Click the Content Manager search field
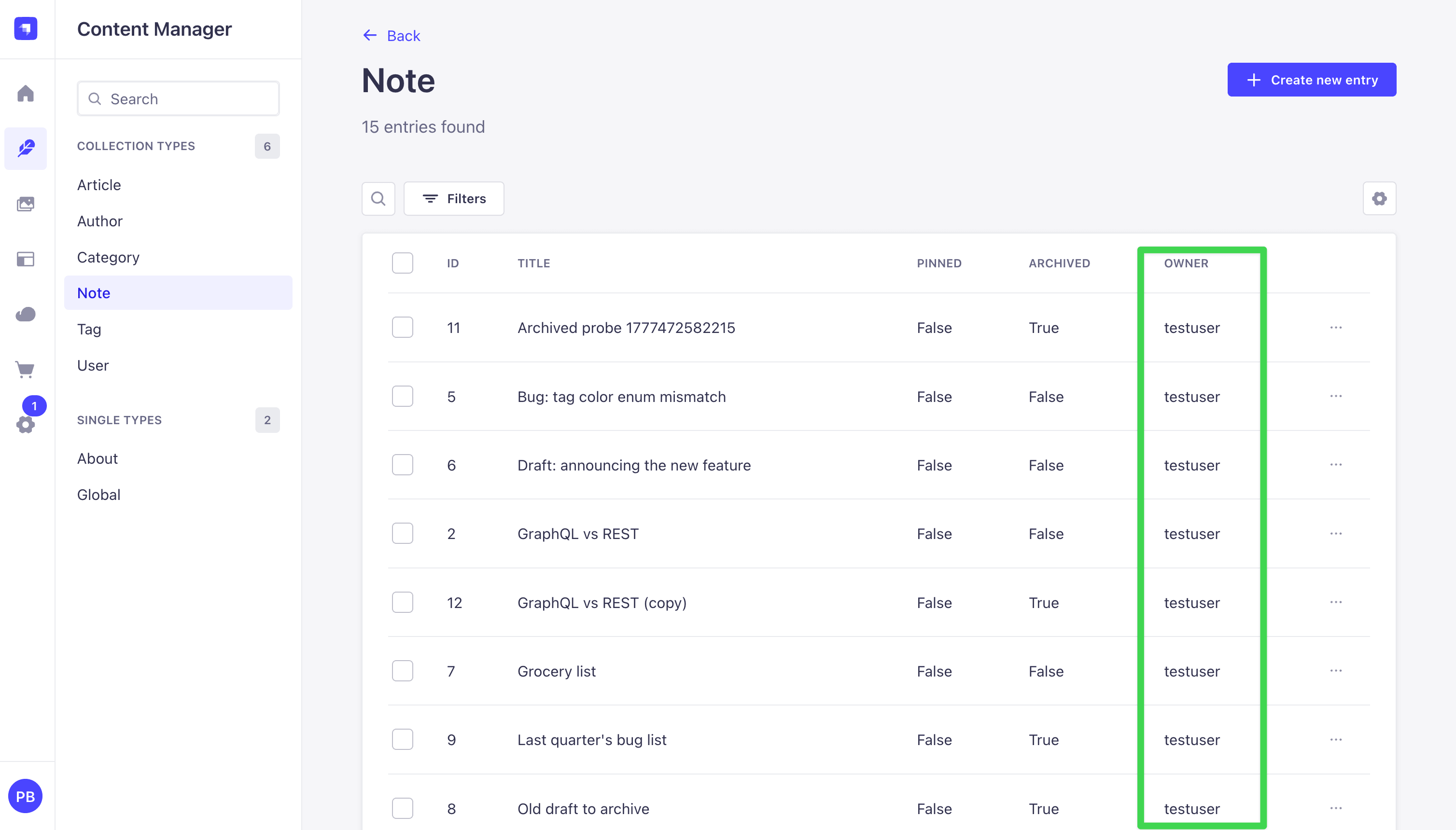This screenshot has width=1456, height=830. [178, 98]
